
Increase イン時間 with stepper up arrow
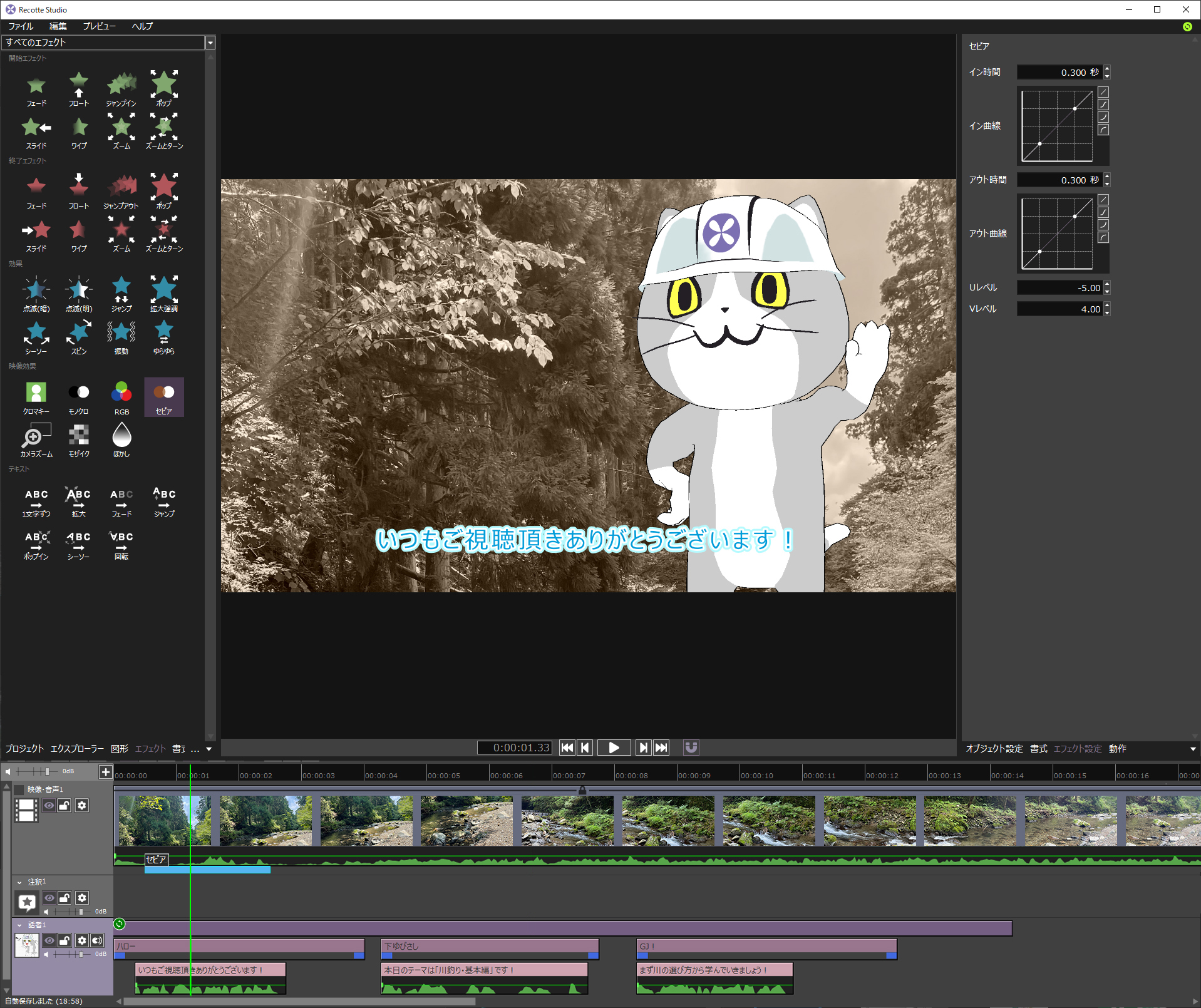(x=1107, y=69)
